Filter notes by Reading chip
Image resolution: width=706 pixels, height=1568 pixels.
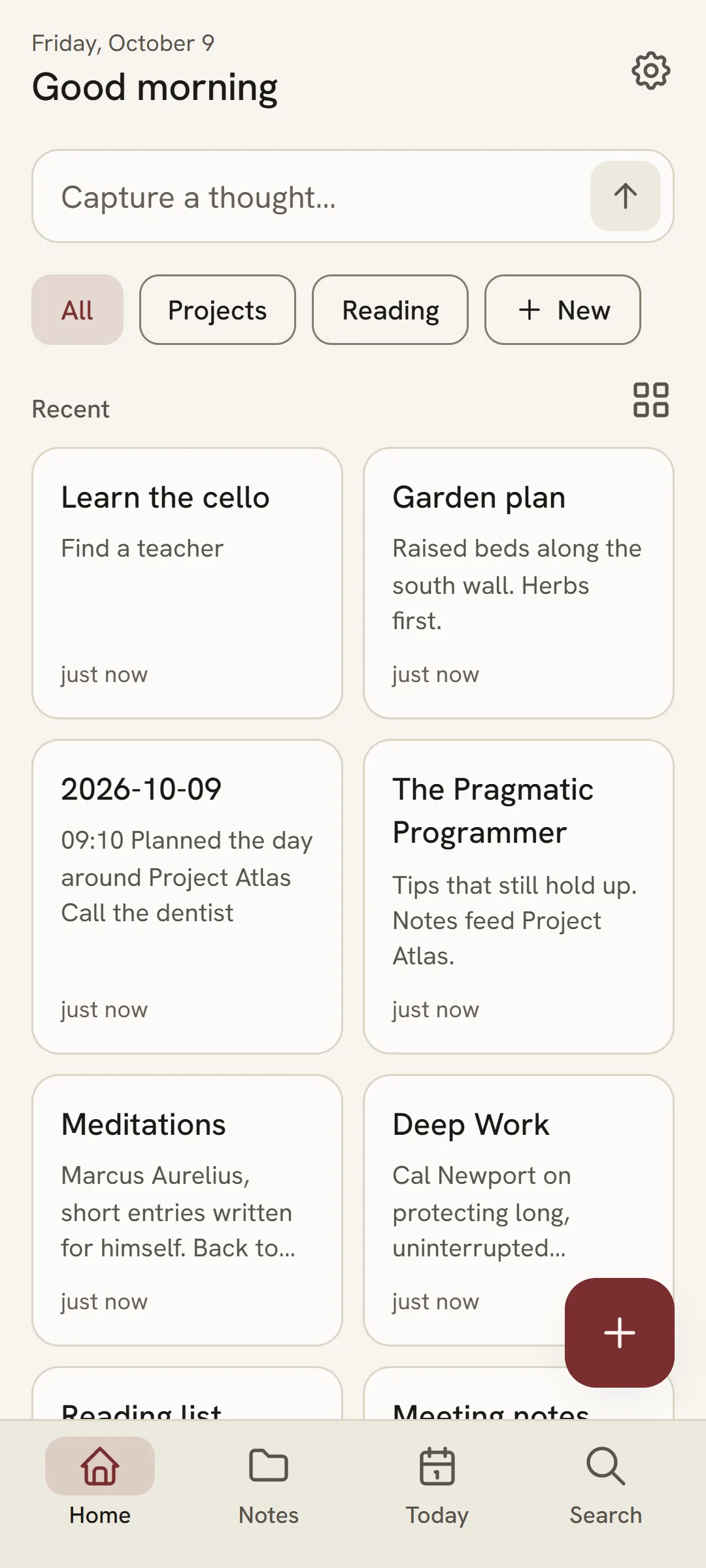coord(390,310)
